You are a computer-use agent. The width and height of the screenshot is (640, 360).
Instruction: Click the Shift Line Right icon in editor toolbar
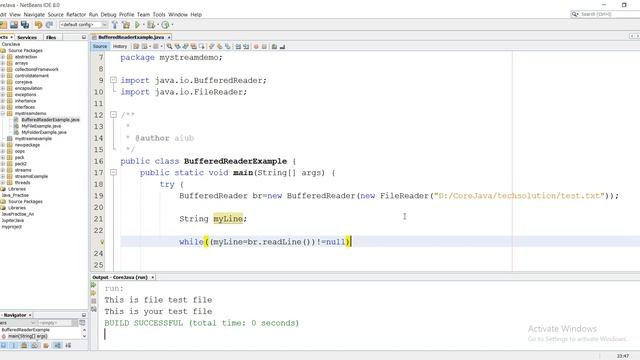pos(245,47)
